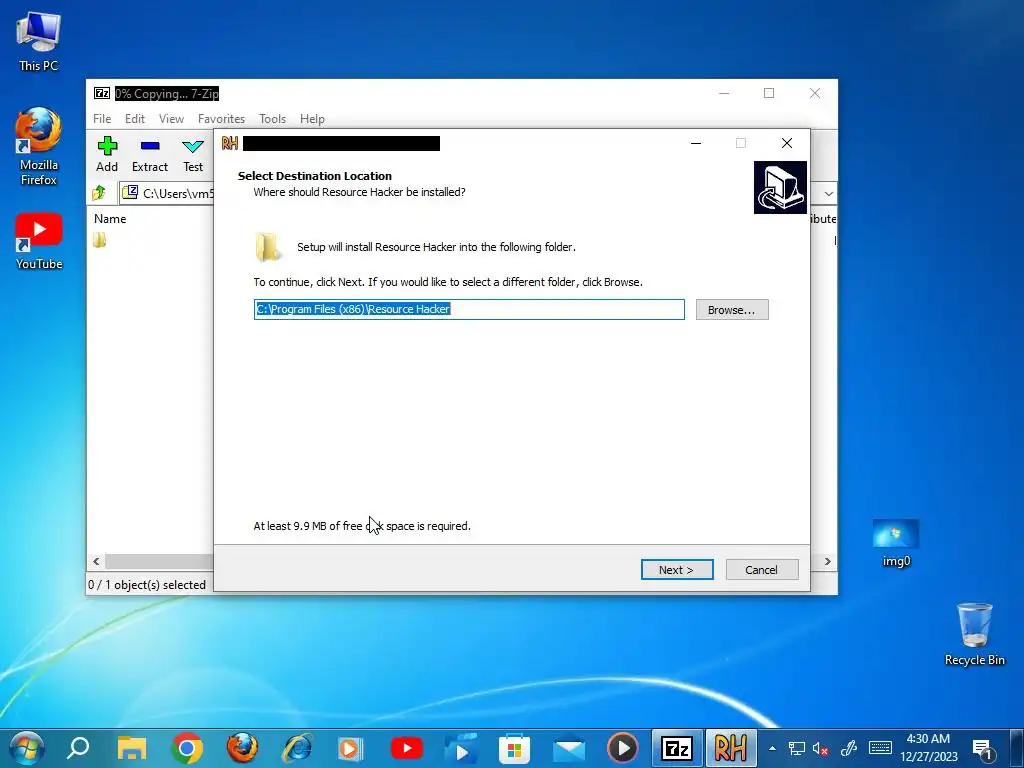Image resolution: width=1024 pixels, height=768 pixels.
Task: Open the Start menu
Action: 27,748
